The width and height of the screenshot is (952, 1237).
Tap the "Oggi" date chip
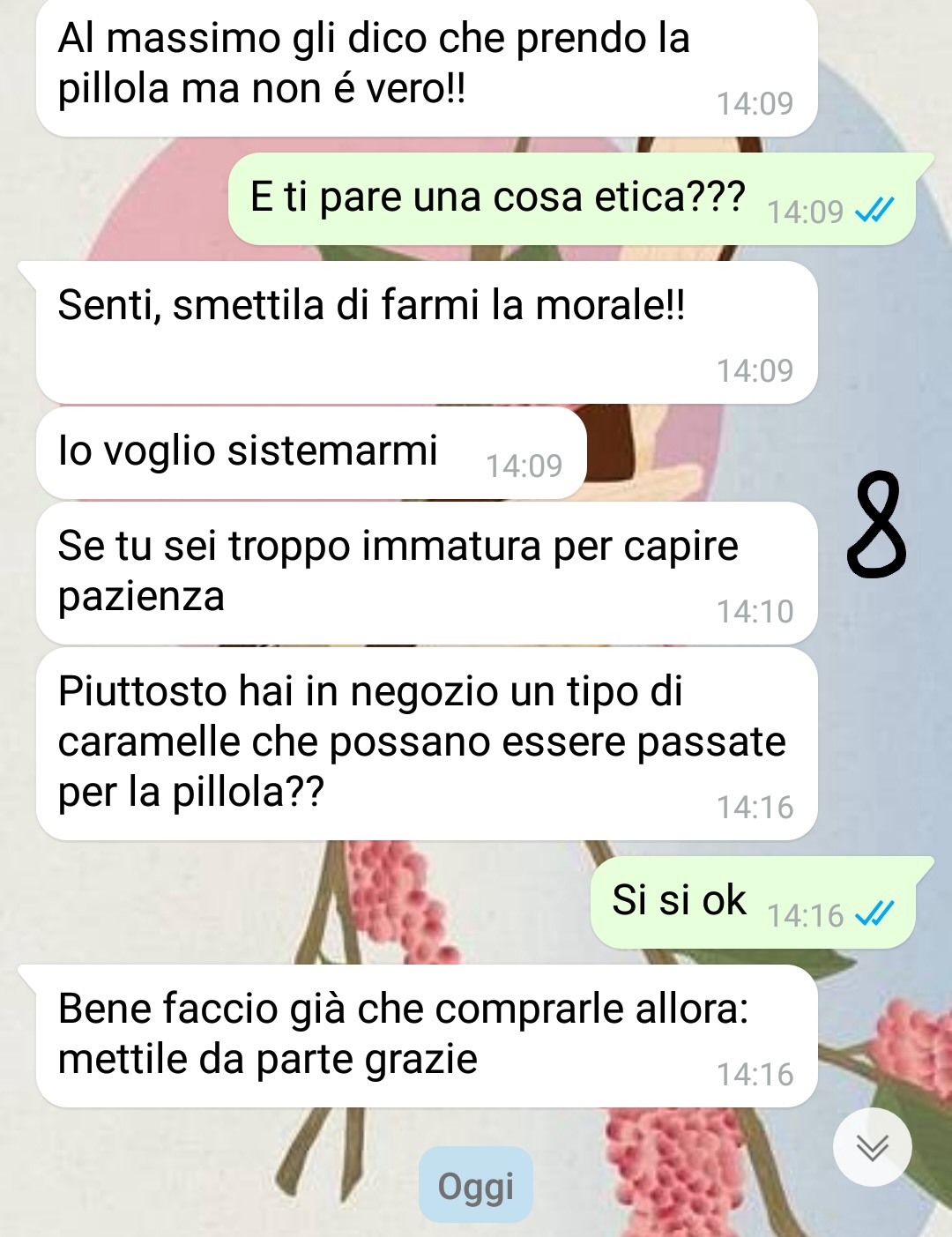click(476, 1185)
